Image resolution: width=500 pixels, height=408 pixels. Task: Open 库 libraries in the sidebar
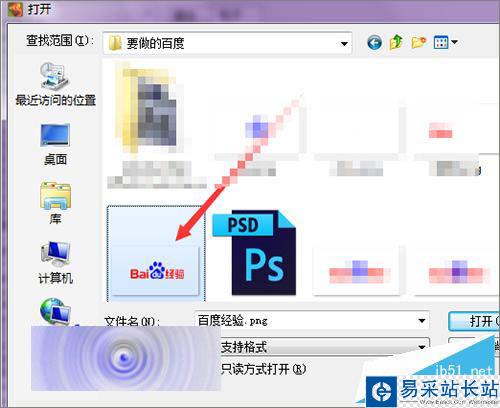click(x=55, y=203)
